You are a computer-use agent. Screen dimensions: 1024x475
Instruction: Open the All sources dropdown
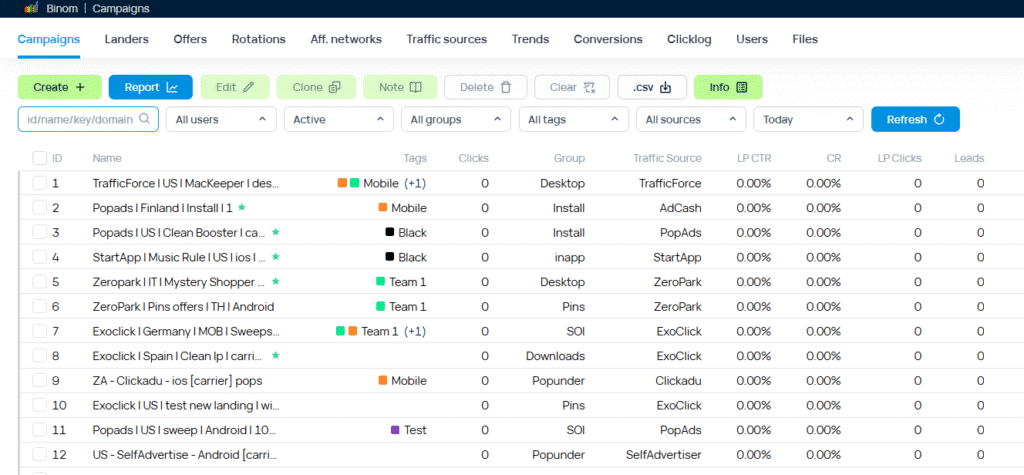coord(691,120)
